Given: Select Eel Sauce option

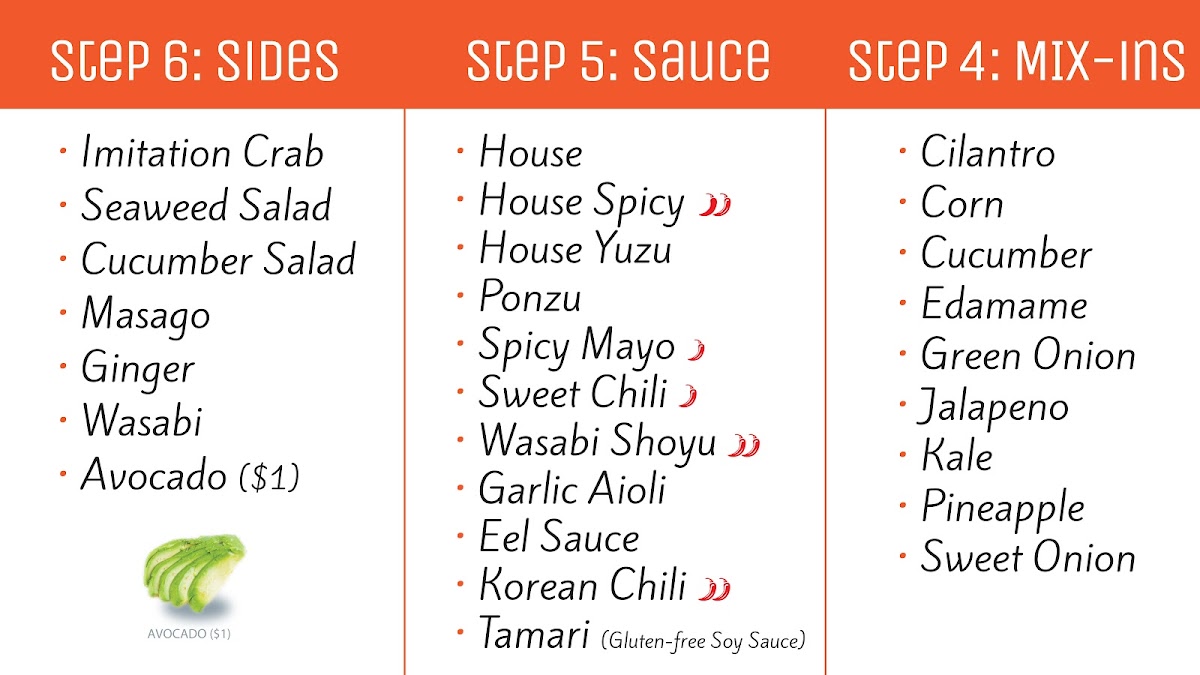Looking at the screenshot, I should tap(559, 538).
